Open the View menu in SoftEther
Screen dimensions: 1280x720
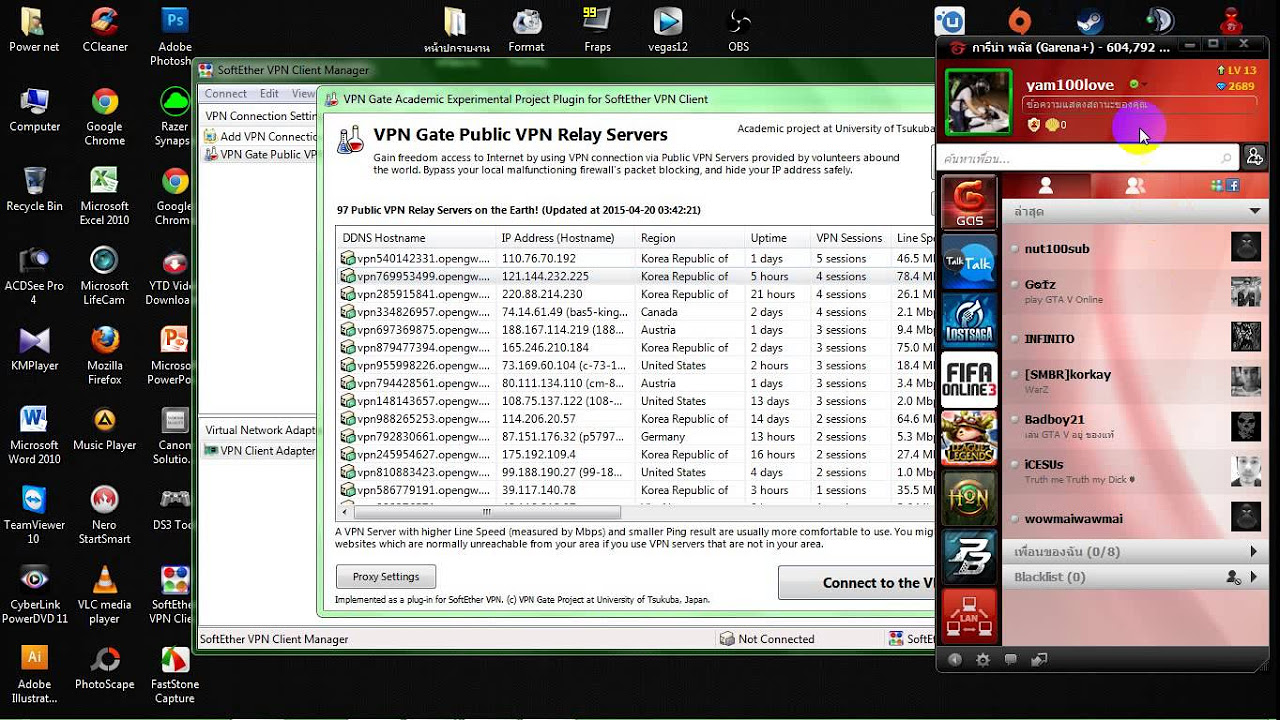tap(304, 93)
